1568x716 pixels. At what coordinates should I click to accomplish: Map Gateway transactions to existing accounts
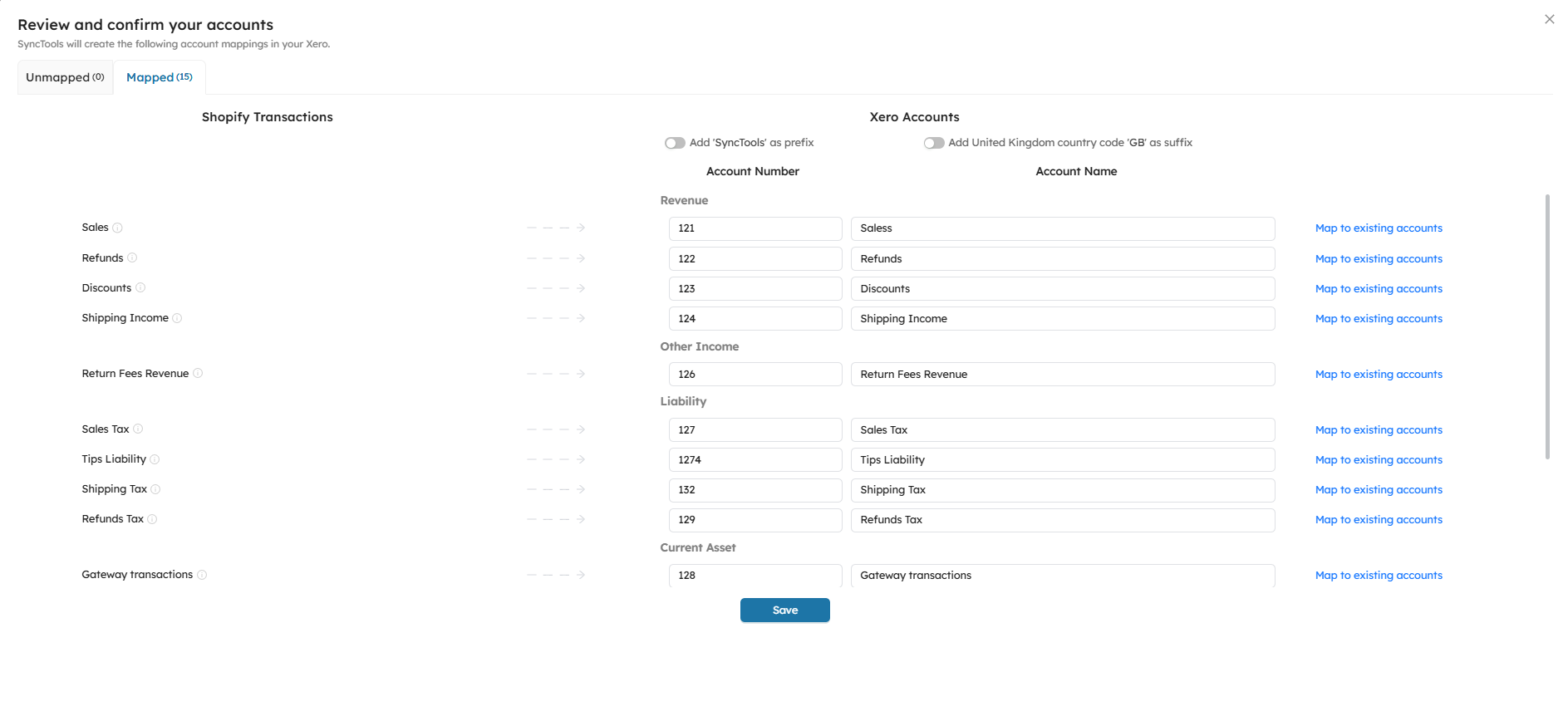click(1379, 575)
